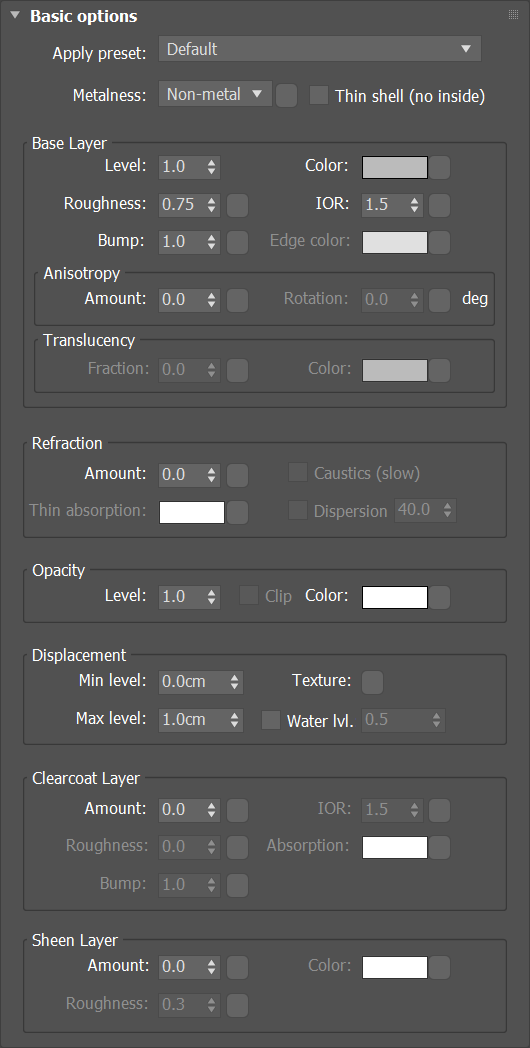
Task: Click the Displacement Texture map slot
Action: click(x=372, y=682)
